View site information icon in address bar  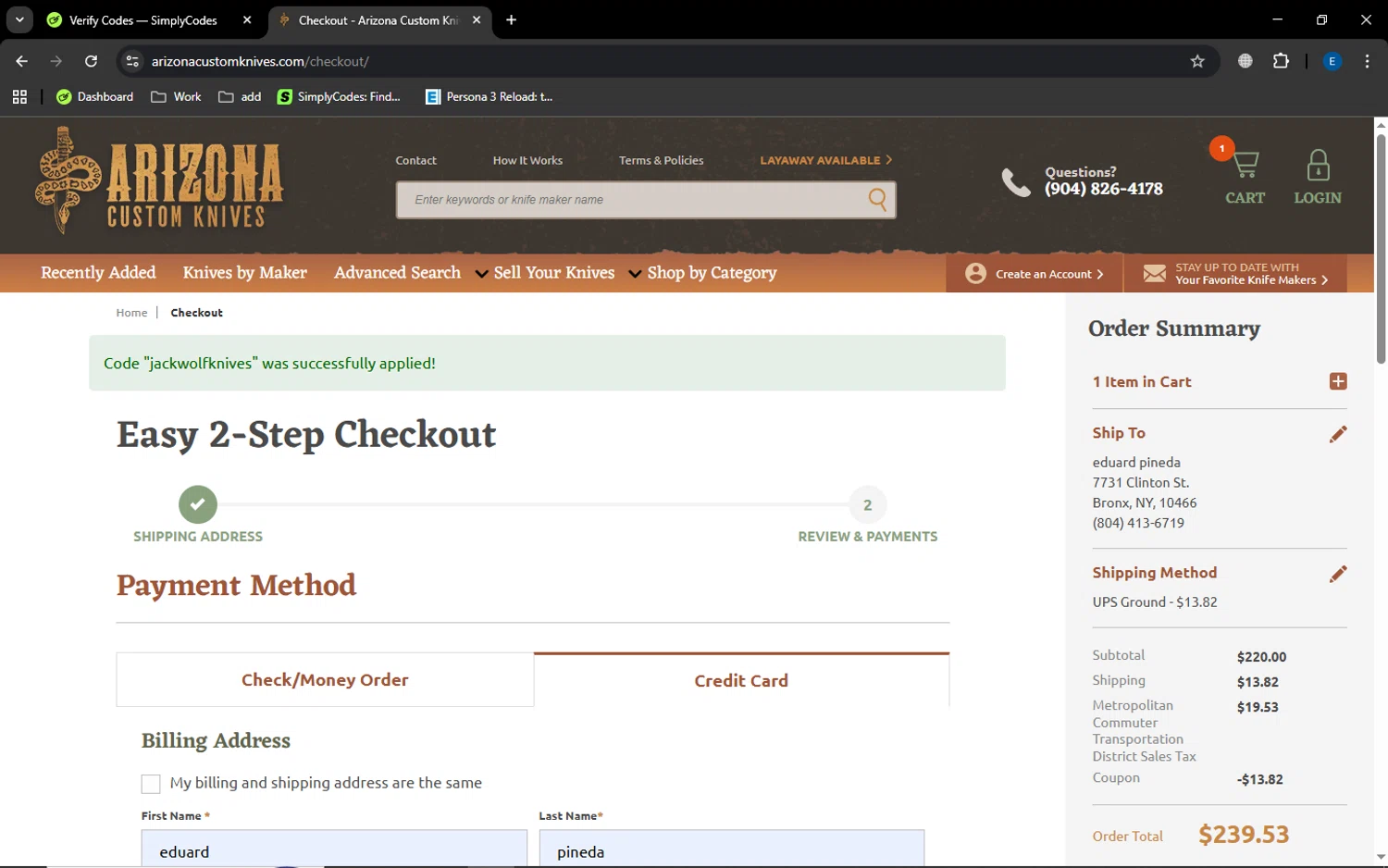(x=132, y=61)
